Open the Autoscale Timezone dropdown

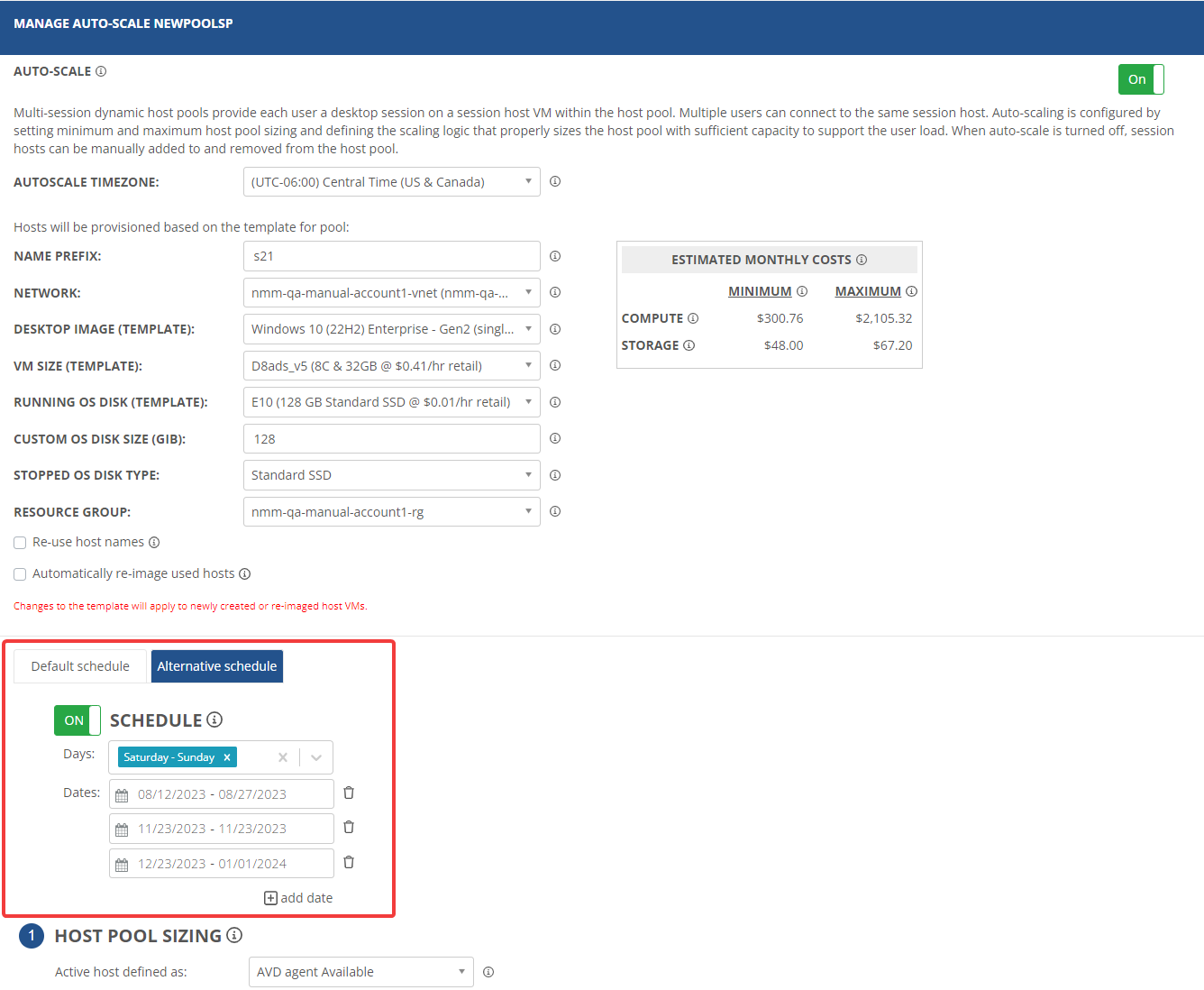pos(391,182)
